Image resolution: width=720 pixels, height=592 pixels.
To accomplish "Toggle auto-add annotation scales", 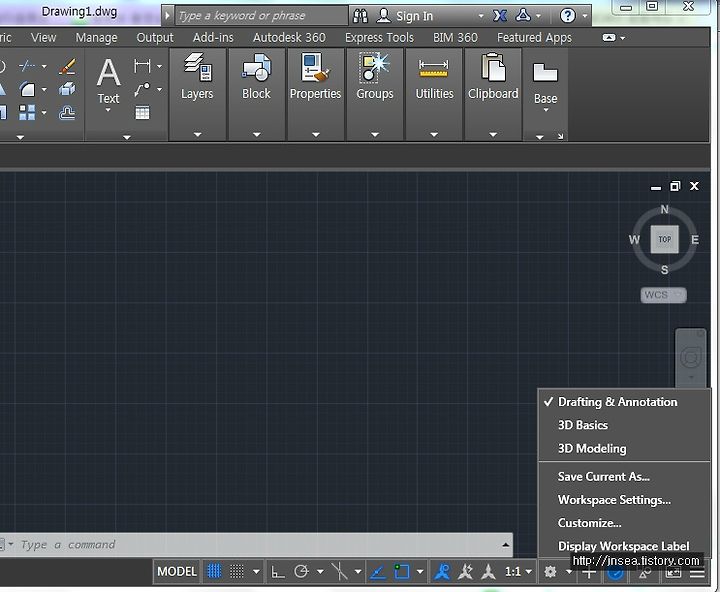I will click(465, 572).
